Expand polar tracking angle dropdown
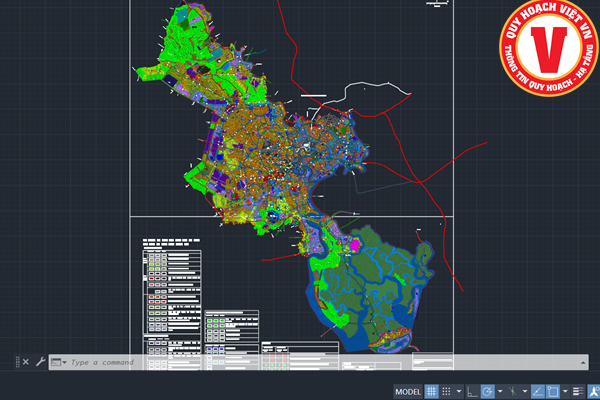The image size is (600, 400). point(498,391)
